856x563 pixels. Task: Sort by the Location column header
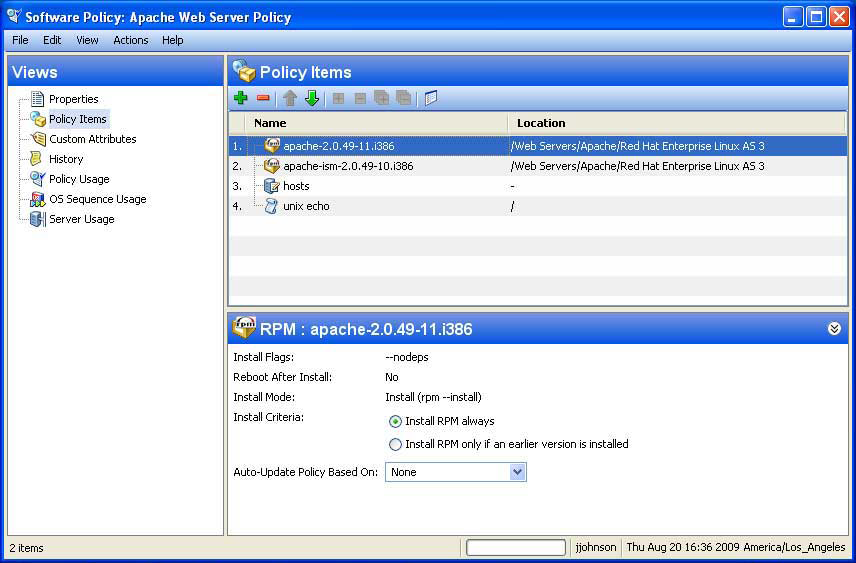click(x=677, y=123)
